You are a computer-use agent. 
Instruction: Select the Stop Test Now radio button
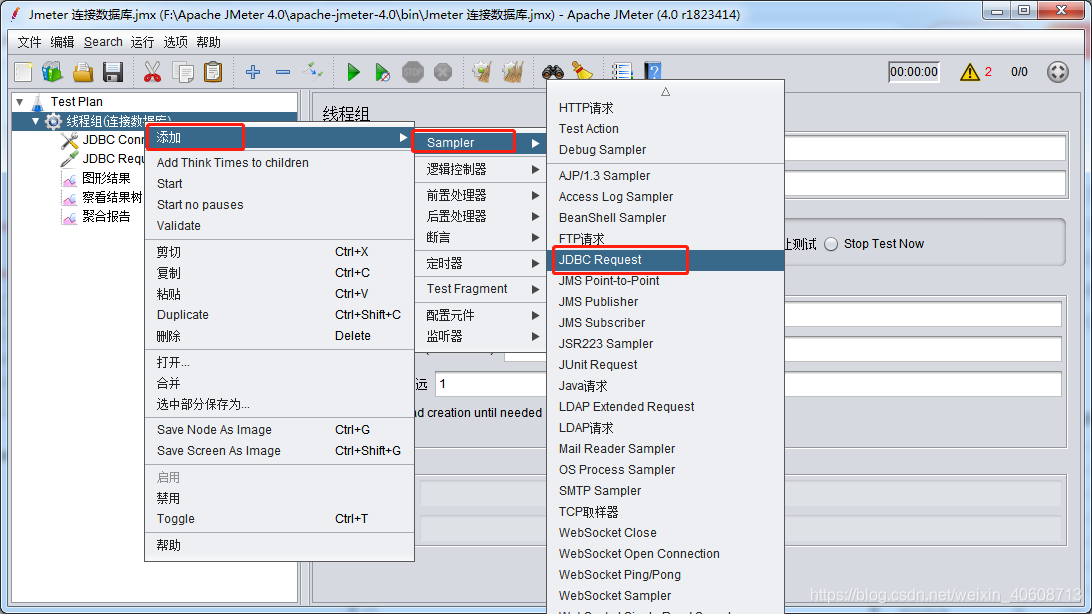coord(831,244)
